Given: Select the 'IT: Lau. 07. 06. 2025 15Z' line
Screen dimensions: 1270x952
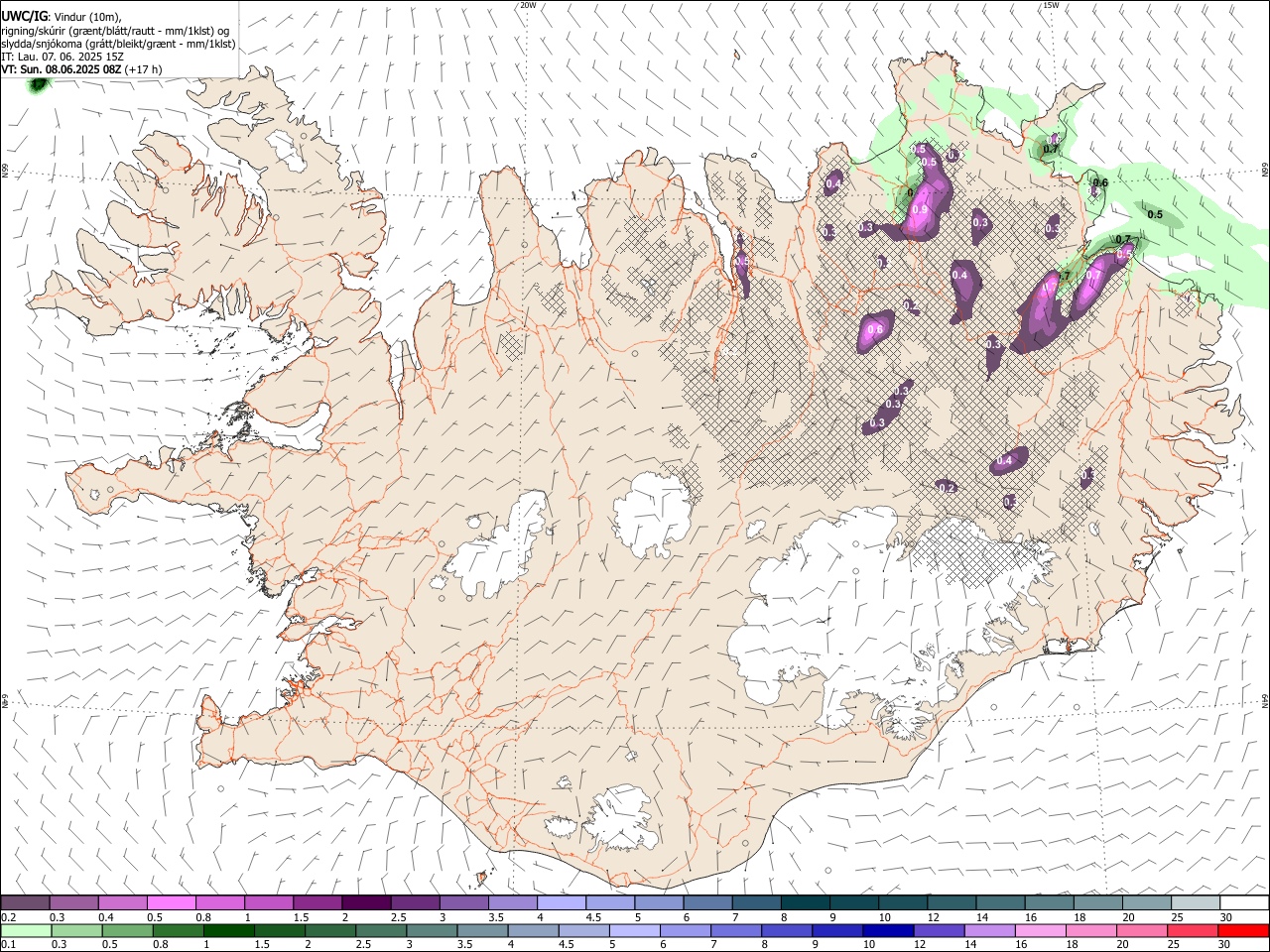Looking at the screenshot, I should [x=63, y=57].
